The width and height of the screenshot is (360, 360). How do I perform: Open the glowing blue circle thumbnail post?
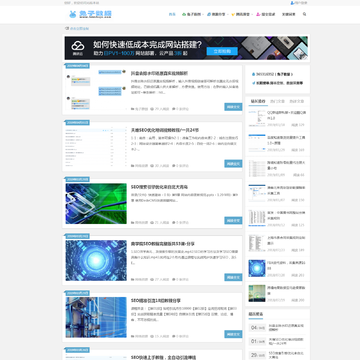pos(96,260)
